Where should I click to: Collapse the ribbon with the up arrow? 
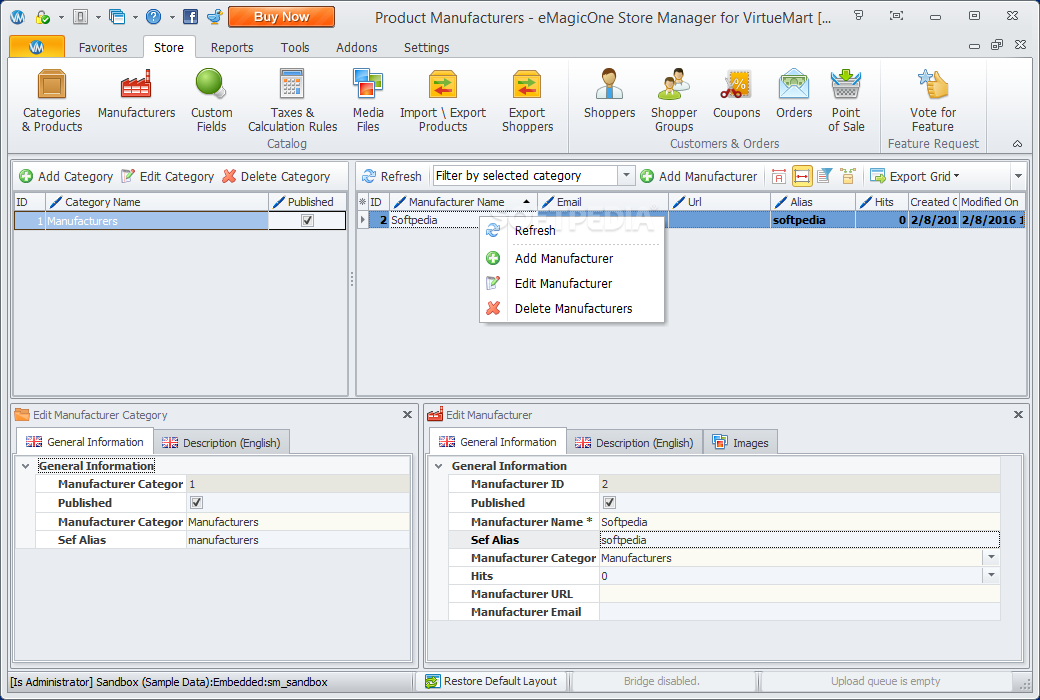point(1017,143)
